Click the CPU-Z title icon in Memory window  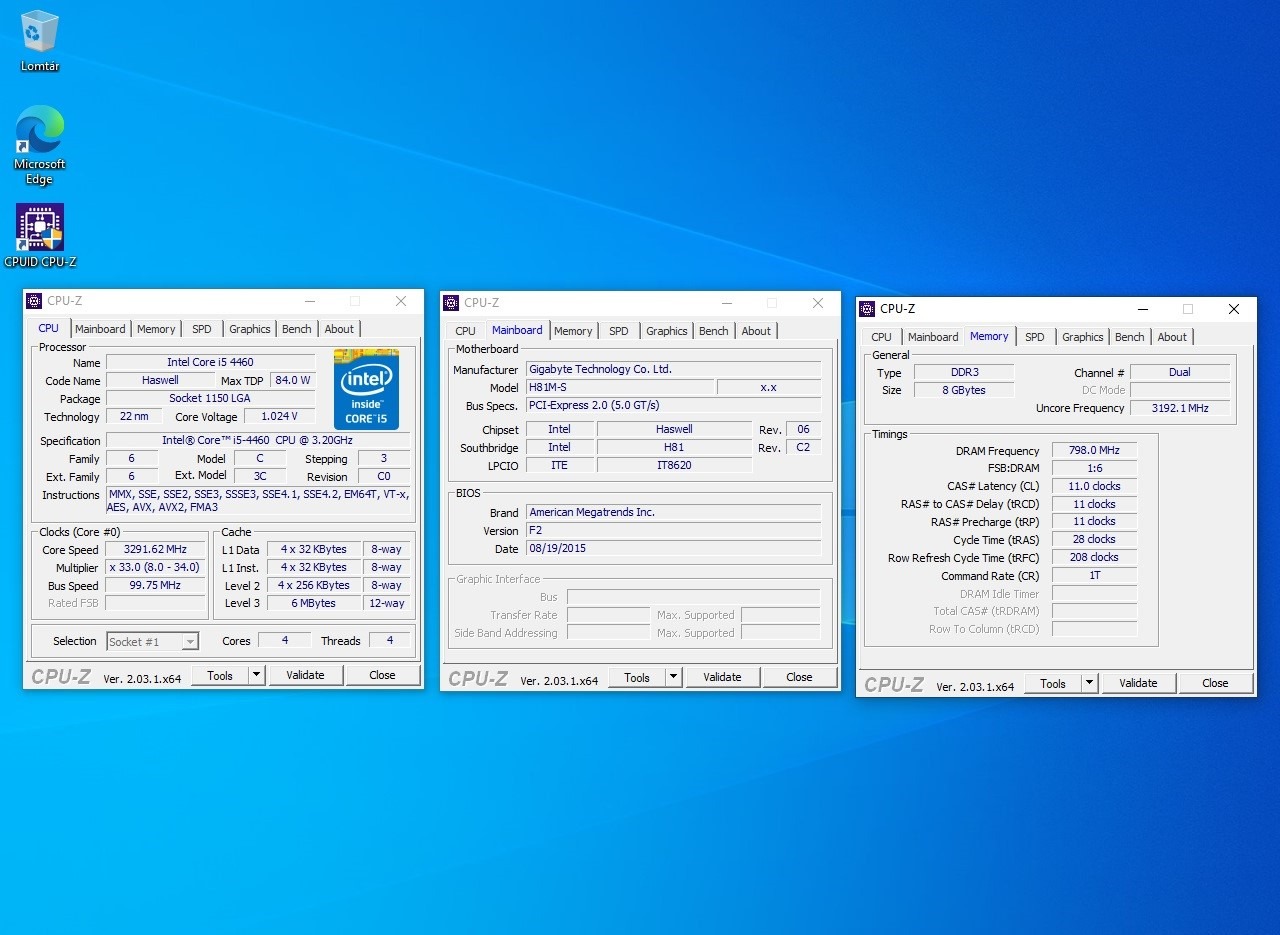[x=867, y=309]
